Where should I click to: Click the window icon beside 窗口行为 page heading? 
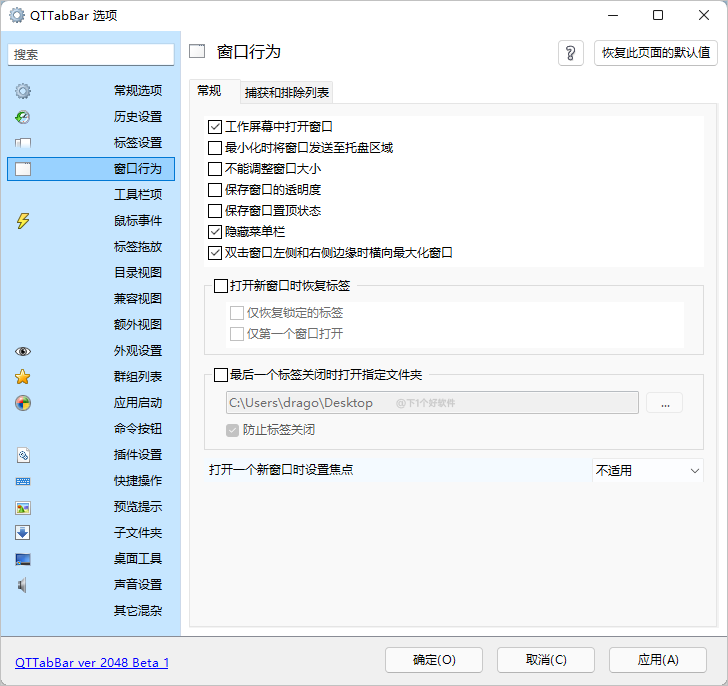[197, 52]
